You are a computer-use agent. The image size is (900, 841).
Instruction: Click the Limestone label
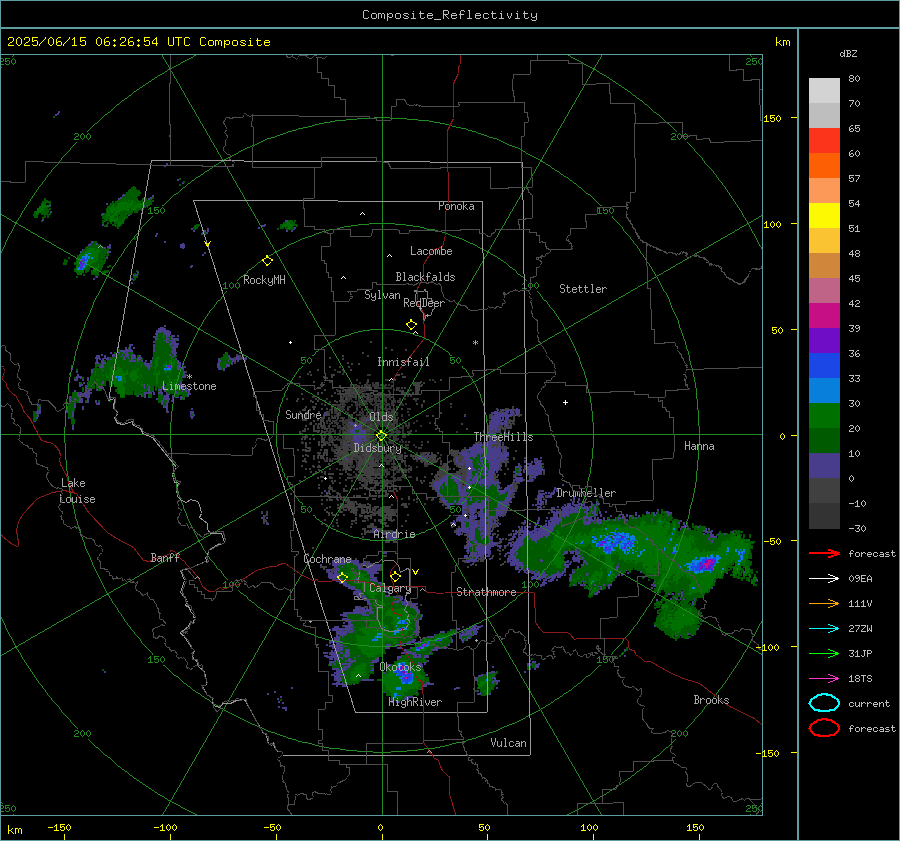point(189,386)
